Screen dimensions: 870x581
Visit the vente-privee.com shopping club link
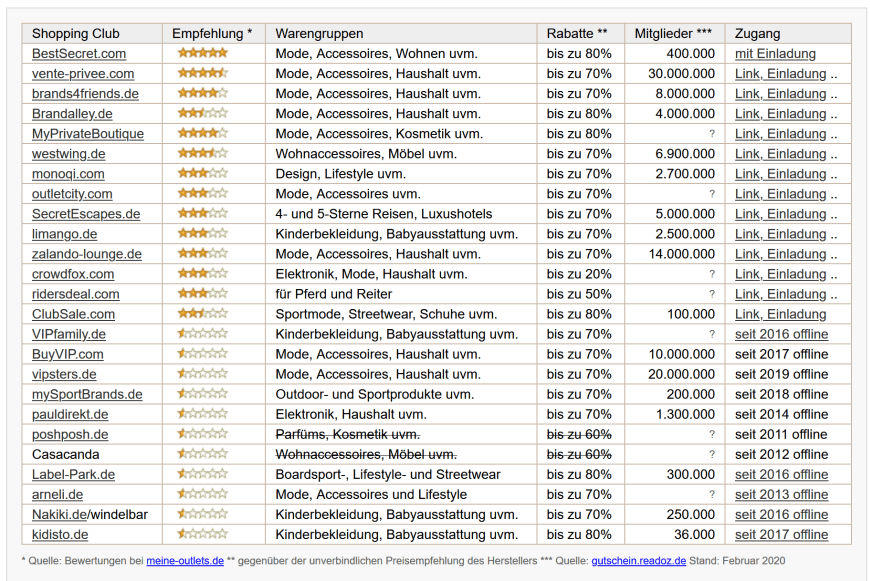click(83, 74)
